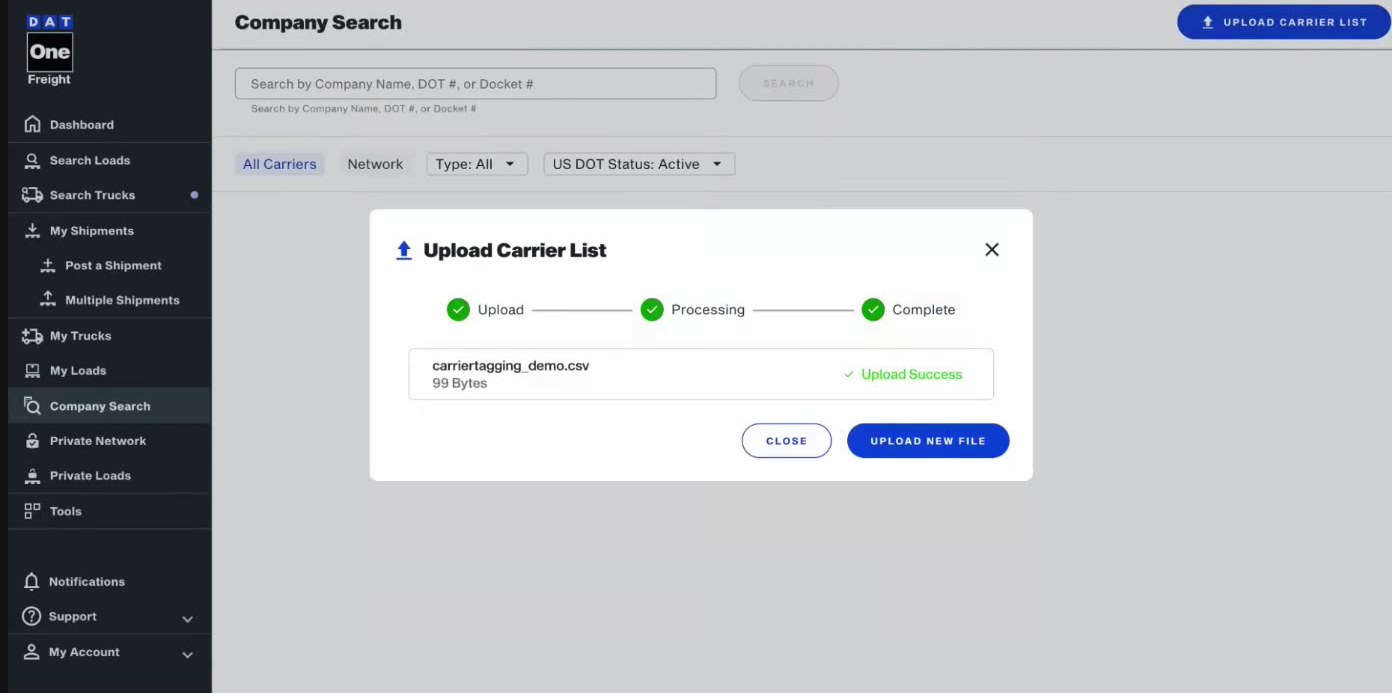Screen dimensions: 1392x693
Task: Switch to the All Carriers tab
Action: pyautogui.click(x=279, y=164)
